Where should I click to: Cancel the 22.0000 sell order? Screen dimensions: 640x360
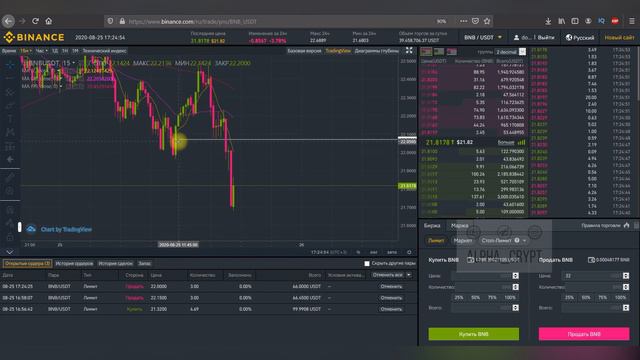(x=391, y=287)
